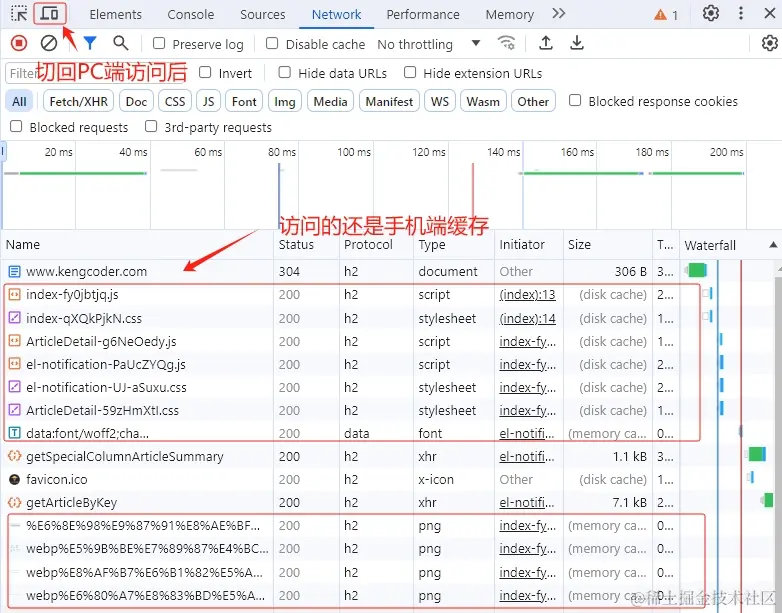Select the www.kengcoder.com request
Image resolution: width=782 pixels, height=613 pixels.
pos(86,271)
